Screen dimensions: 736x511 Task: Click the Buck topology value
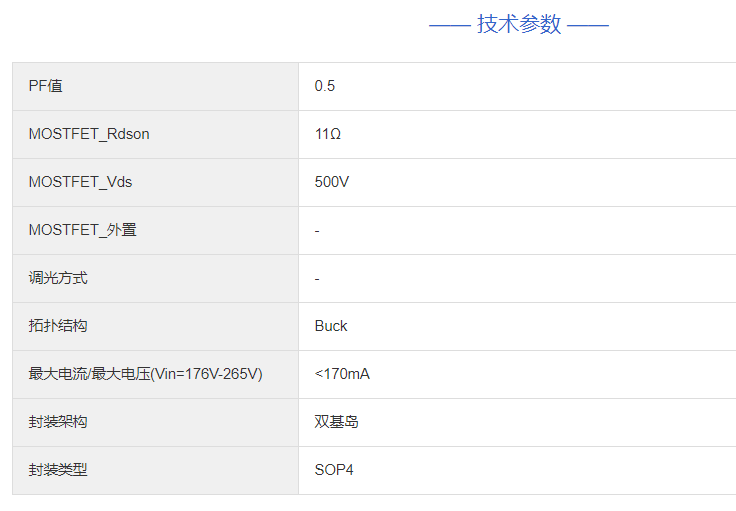click(331, 326)
